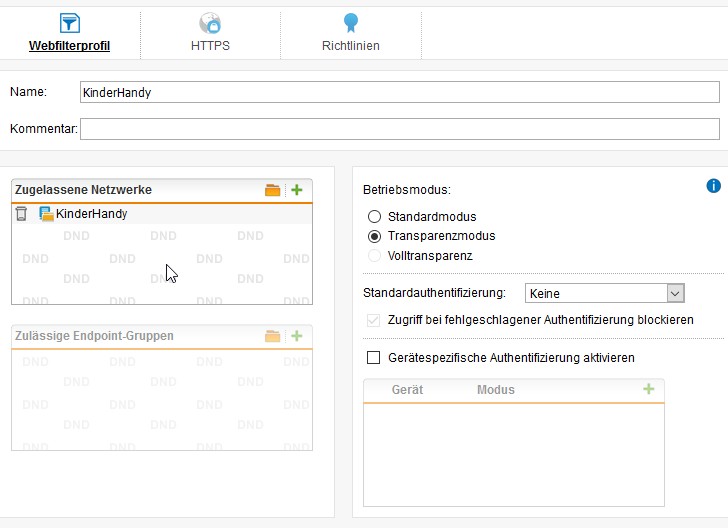Add device with green plus in Gerät table

coord(649,389)
